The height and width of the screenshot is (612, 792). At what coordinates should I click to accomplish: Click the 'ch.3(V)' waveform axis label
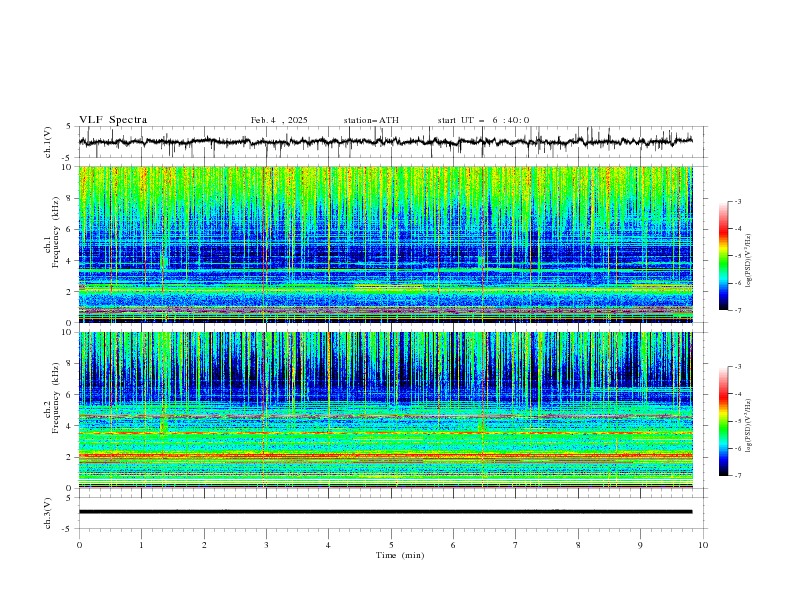tap(48, 513)
